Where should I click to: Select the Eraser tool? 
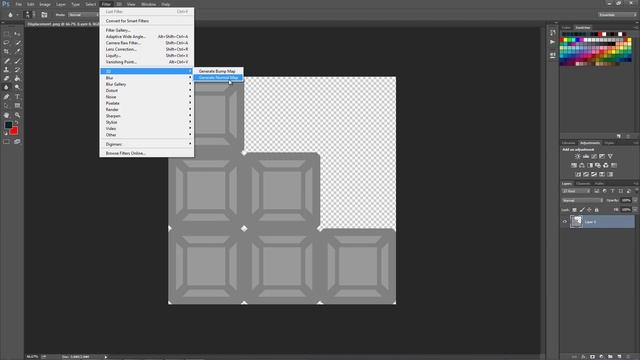point(7,78)
